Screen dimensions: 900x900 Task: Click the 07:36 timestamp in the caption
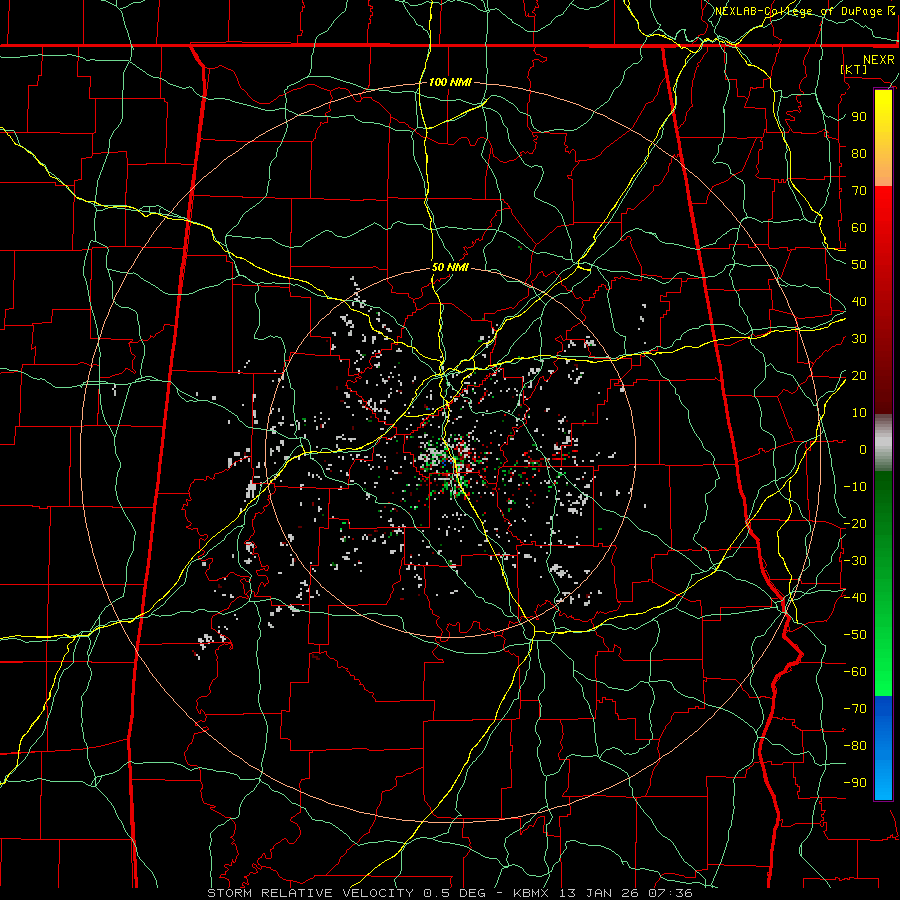670,893
